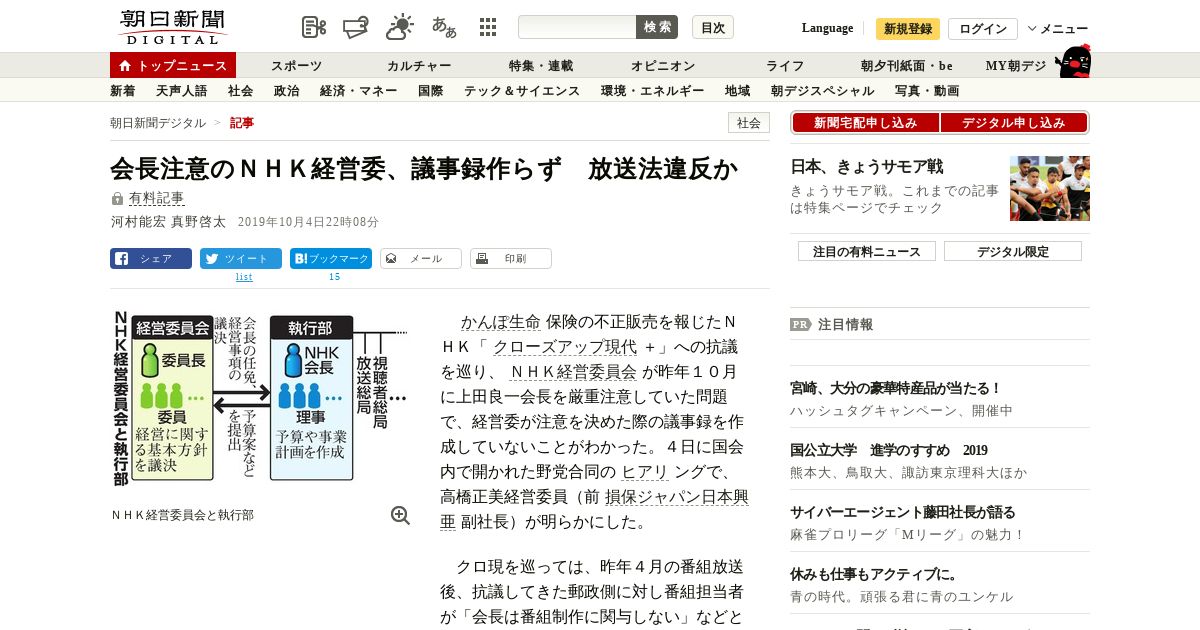The height and width of the screenshot is (630, 1200).
Task: Enlarge the figure with the magnifier icon
Action: pos(400,515)
